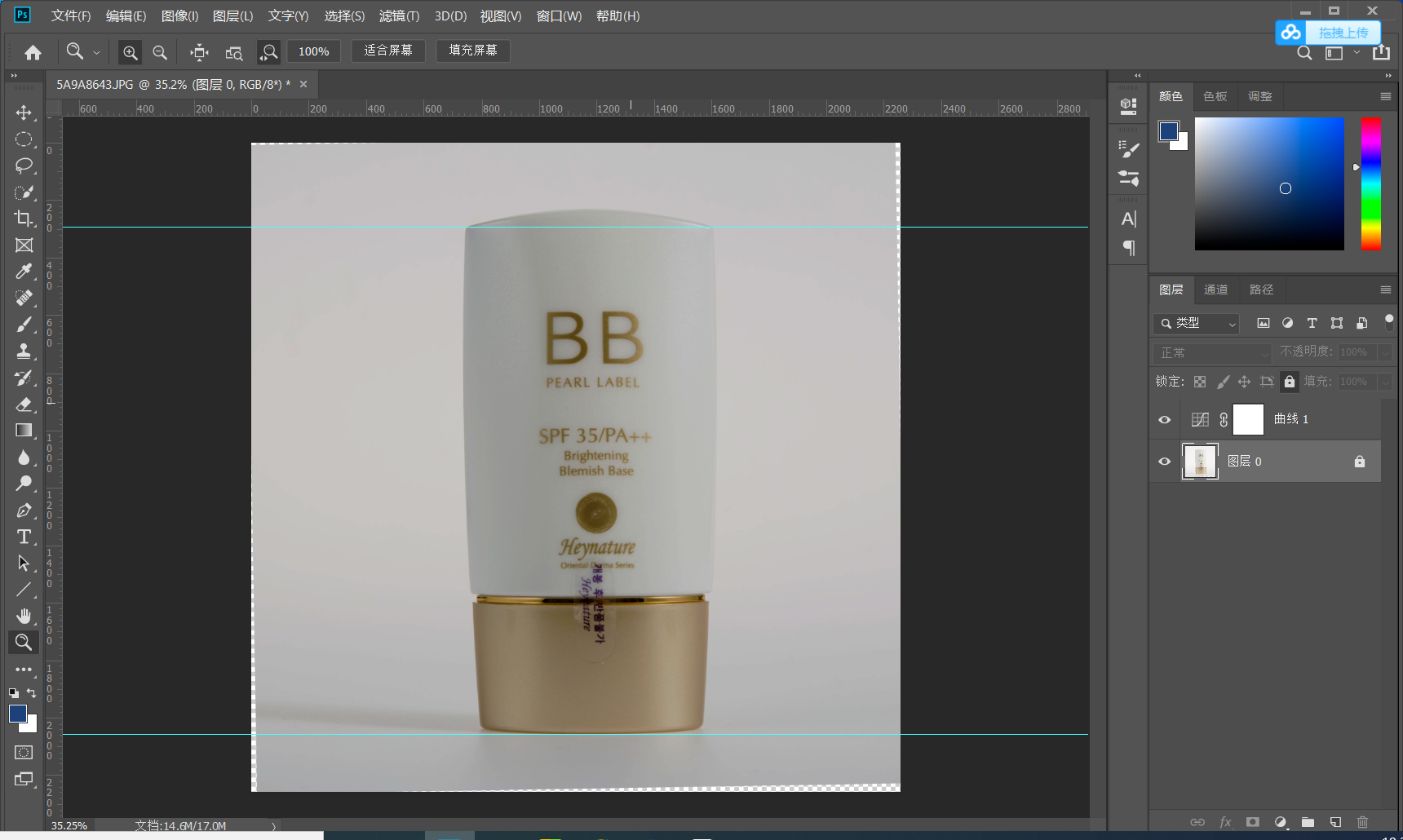Open the Color panel options menu
1403x840 pixels.
click(1385, 96)
